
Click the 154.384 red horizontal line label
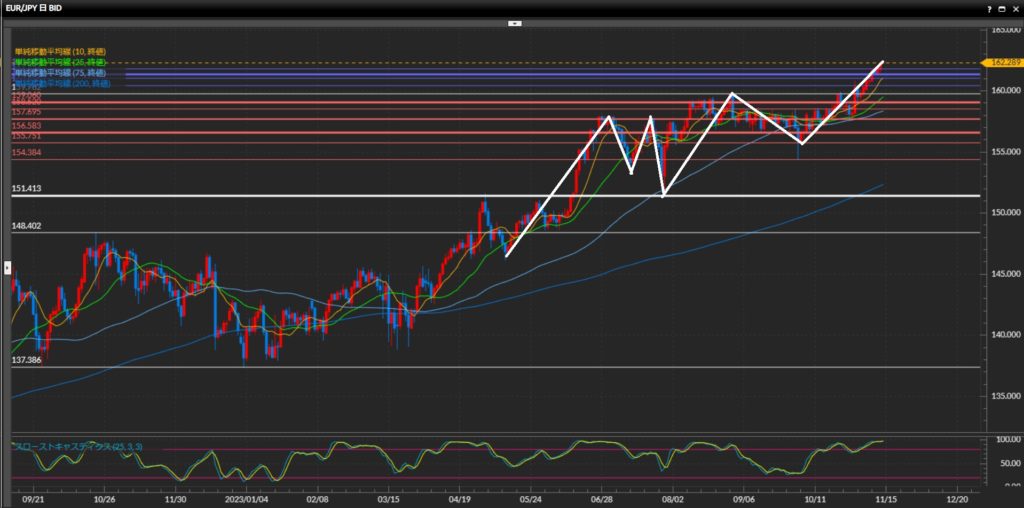tap(26, 152)
